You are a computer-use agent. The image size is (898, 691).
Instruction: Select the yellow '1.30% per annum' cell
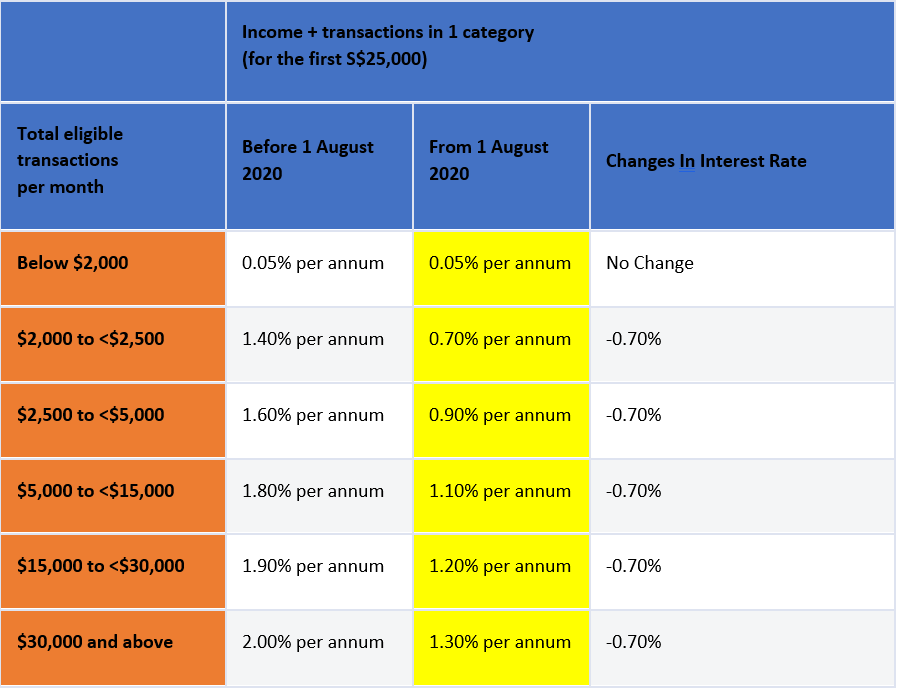[x=500, y=642]
